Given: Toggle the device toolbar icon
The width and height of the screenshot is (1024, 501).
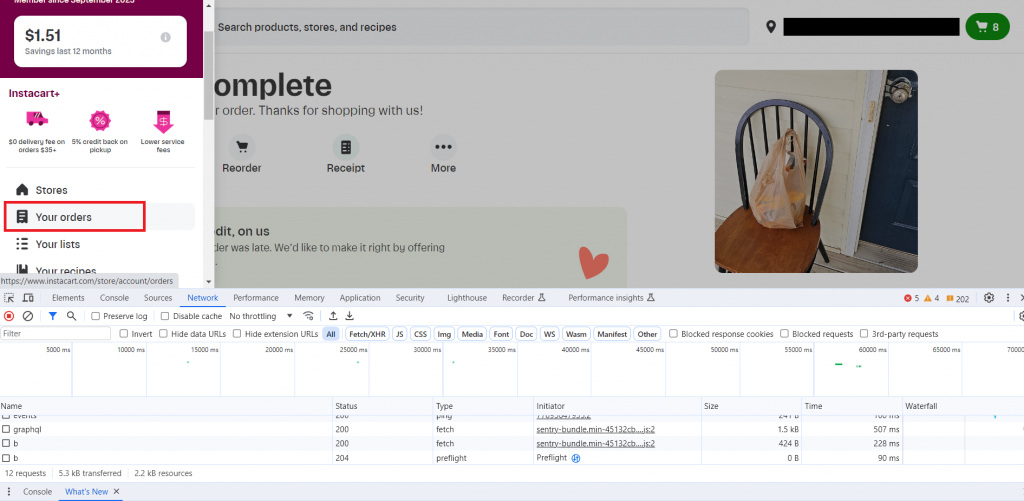Looking at the screenshot, I should 28,298.
